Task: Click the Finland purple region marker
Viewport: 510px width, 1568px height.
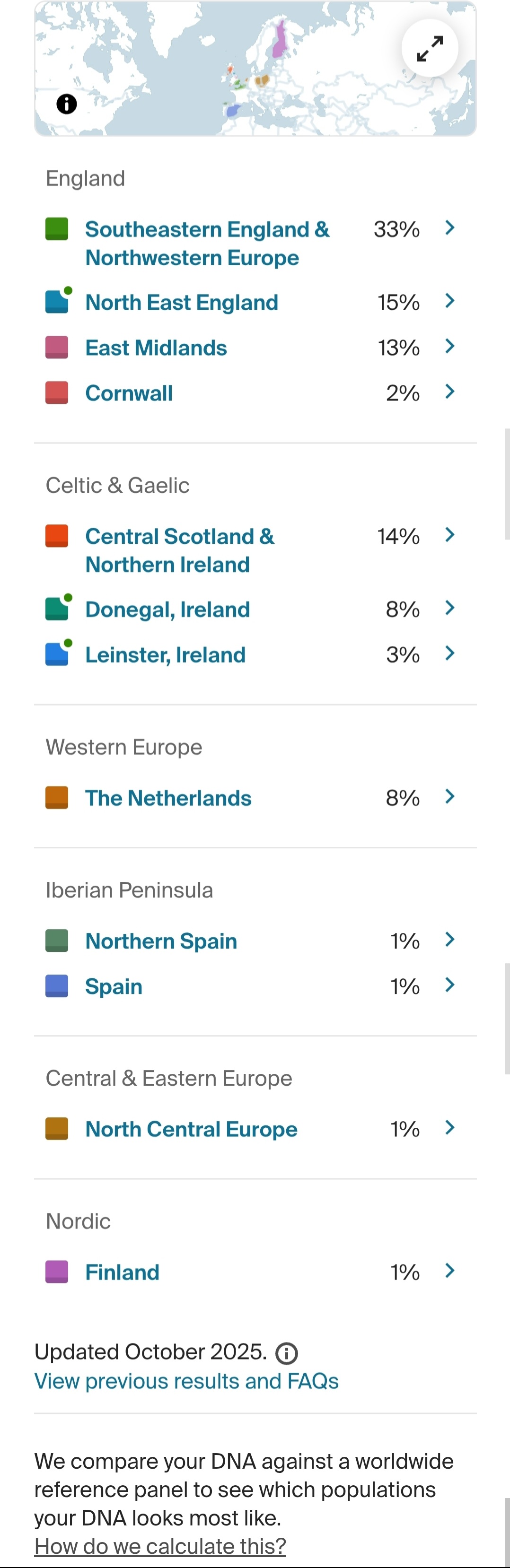Action: 57,1272
